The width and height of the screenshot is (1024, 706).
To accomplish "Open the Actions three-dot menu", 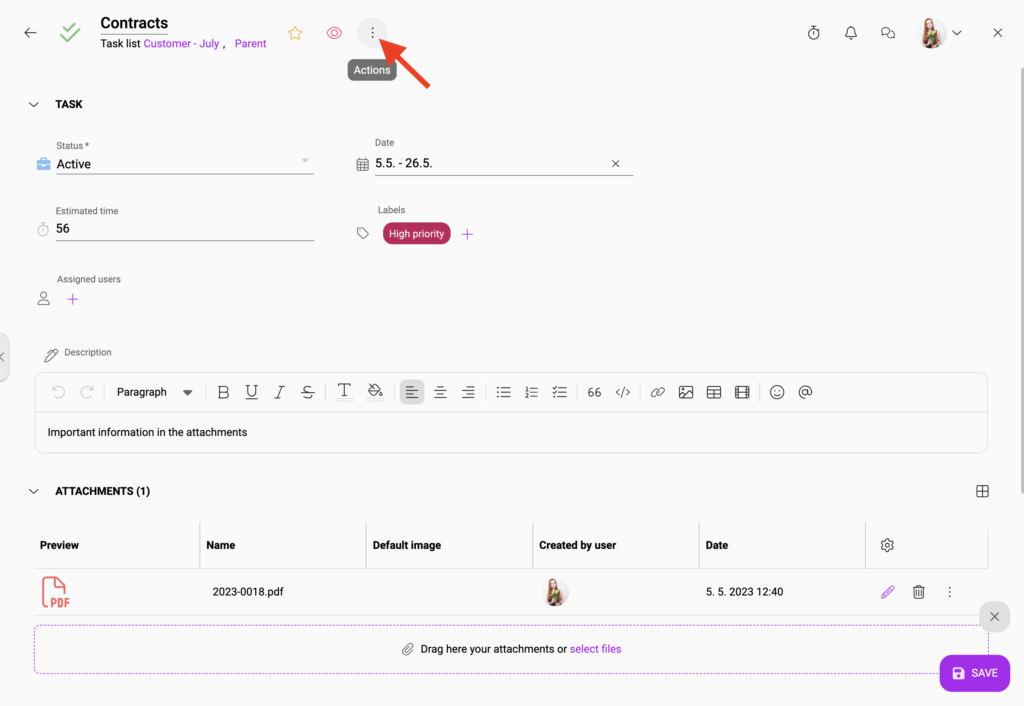I will [372, 32].
